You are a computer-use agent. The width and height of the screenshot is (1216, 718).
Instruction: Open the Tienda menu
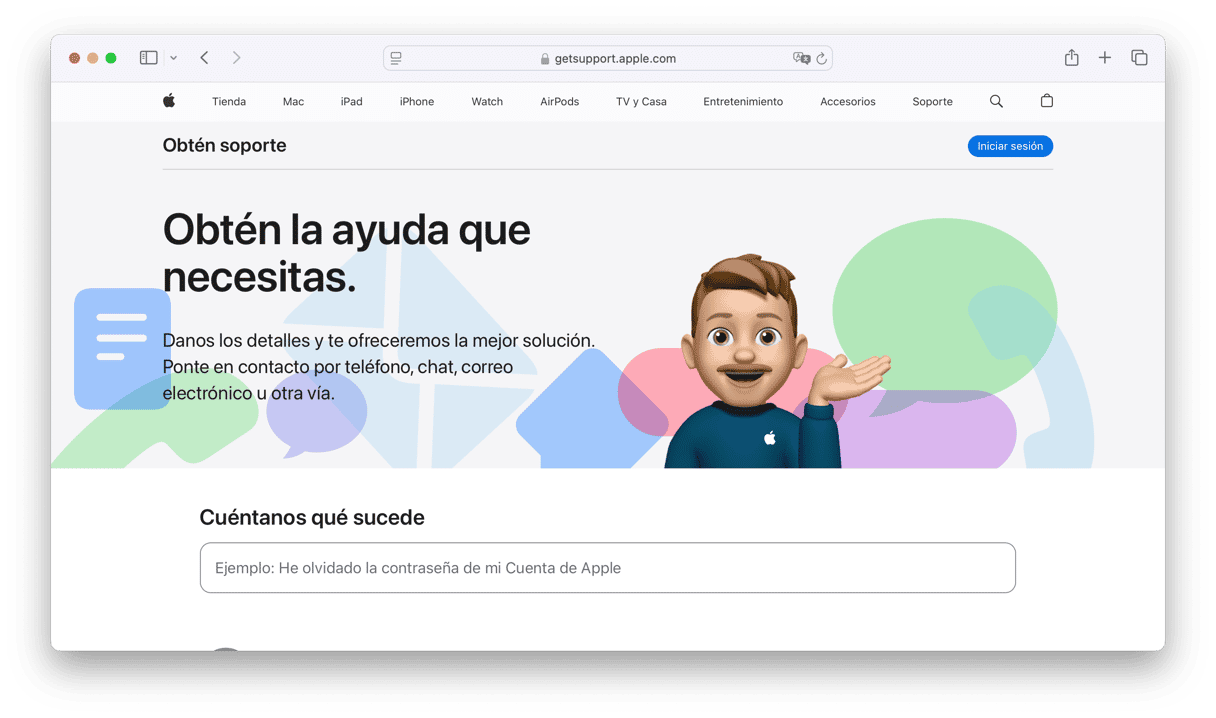click(229, 101)
